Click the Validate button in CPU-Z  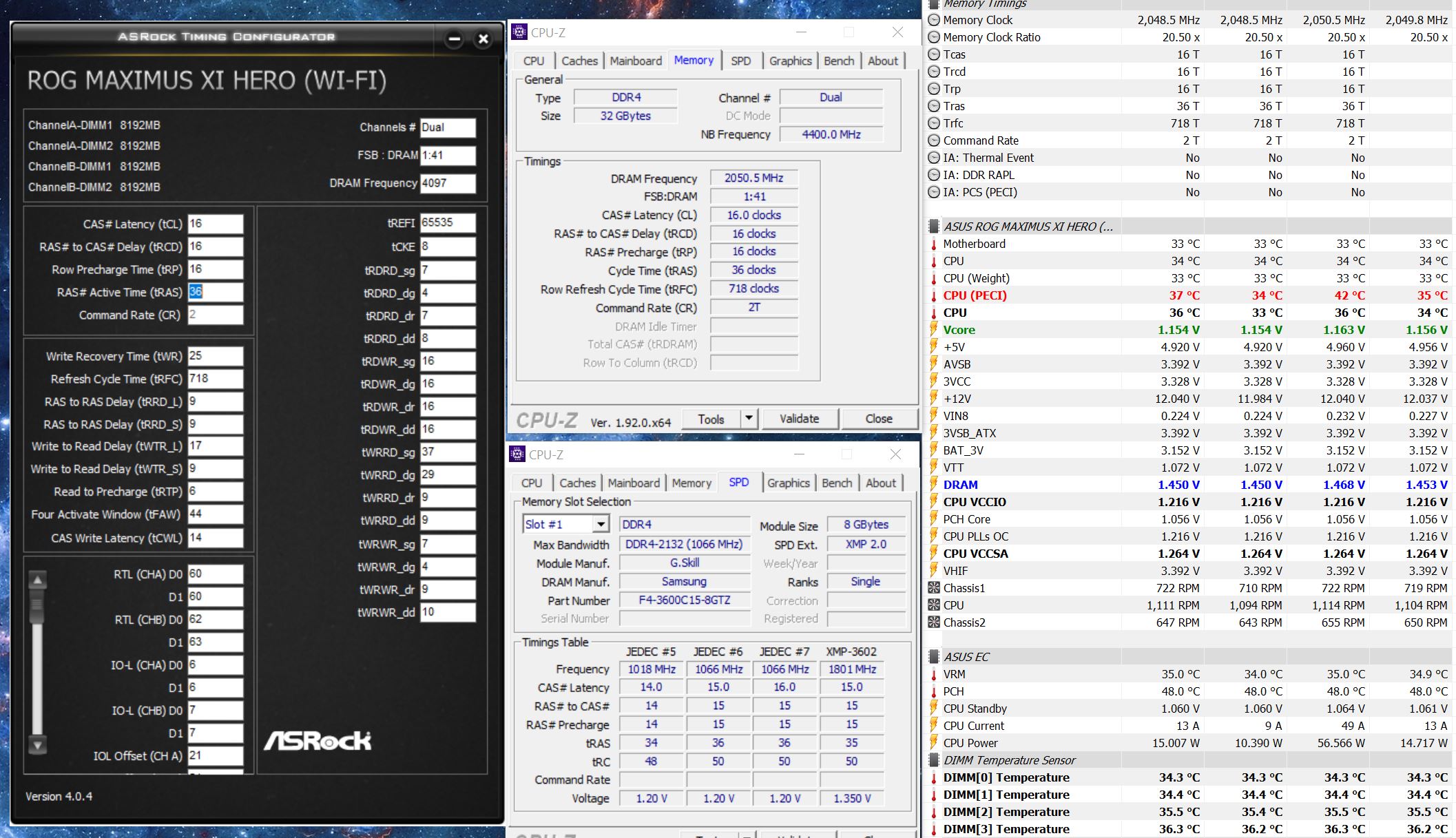pyautogui.click(x=800, y=419)
